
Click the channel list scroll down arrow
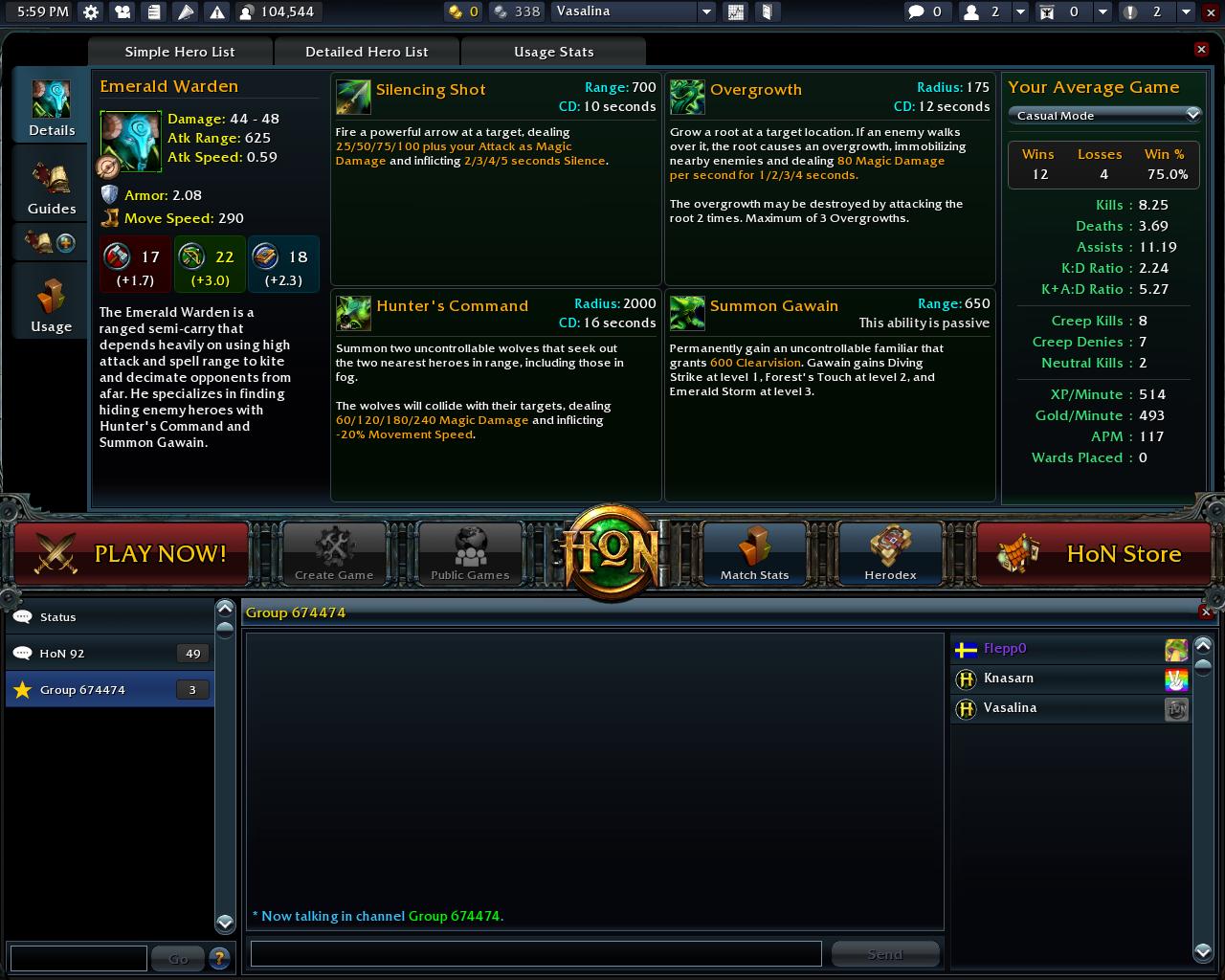tap(225, 923)
